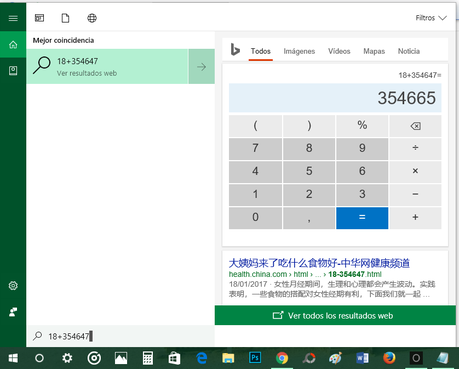459x369 pixels.
Task: Click the 5 key on calculator
Action: pos(309,172)
